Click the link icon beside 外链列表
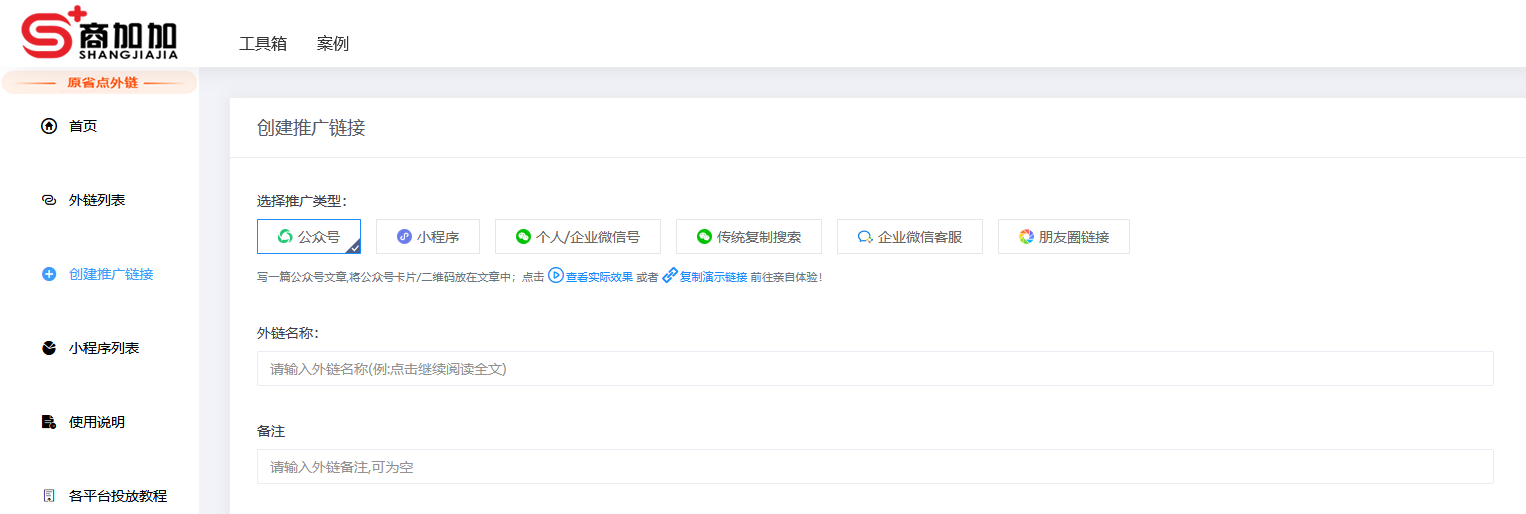The width and height of the screenshot is (1526, 514). click(49, 200)
